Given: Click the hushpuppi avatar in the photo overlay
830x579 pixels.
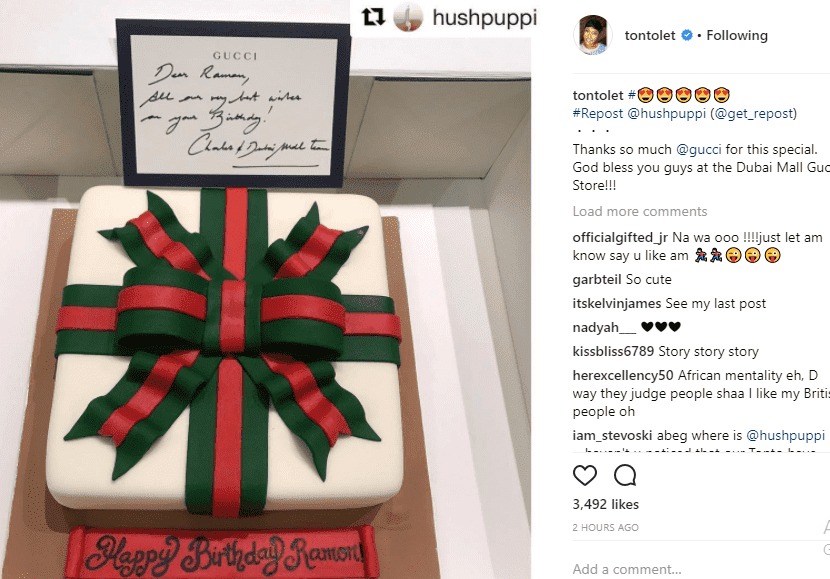Looking at the screenshot, I should pyautogui.click(x=408, y=17).
